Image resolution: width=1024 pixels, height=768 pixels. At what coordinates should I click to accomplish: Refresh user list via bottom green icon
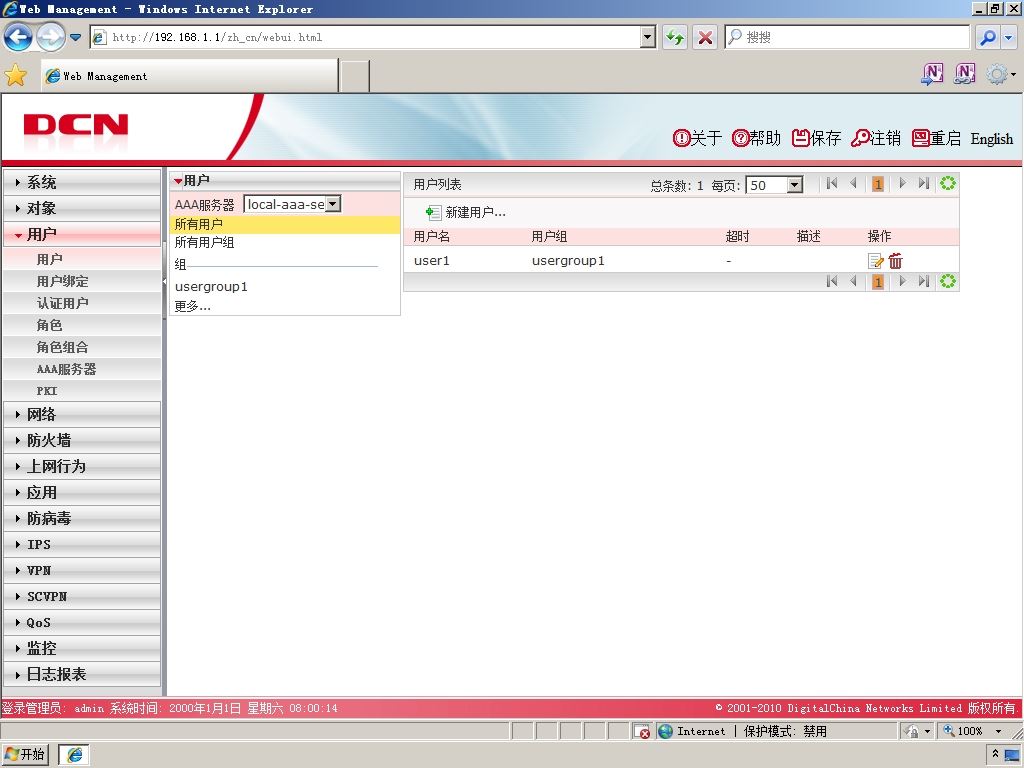(948, 281)
